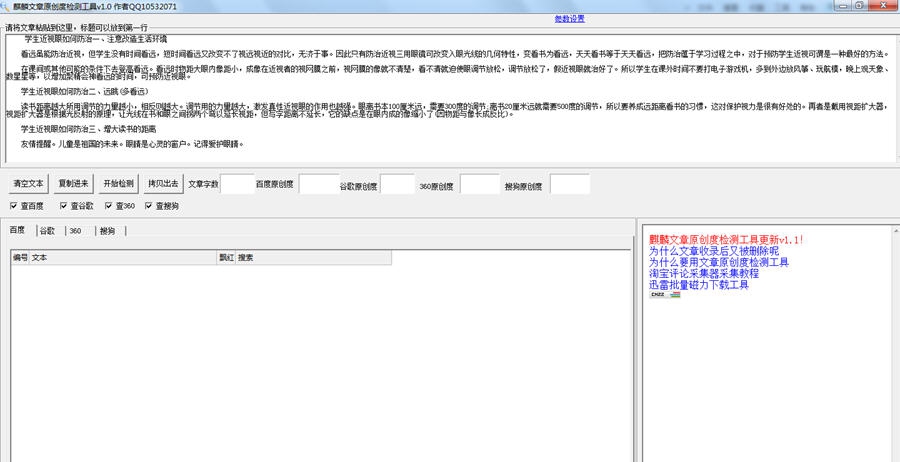Screen dimensions: 900x462
Task: Focus the 百度原创度 field
Action: click(319, 184)
